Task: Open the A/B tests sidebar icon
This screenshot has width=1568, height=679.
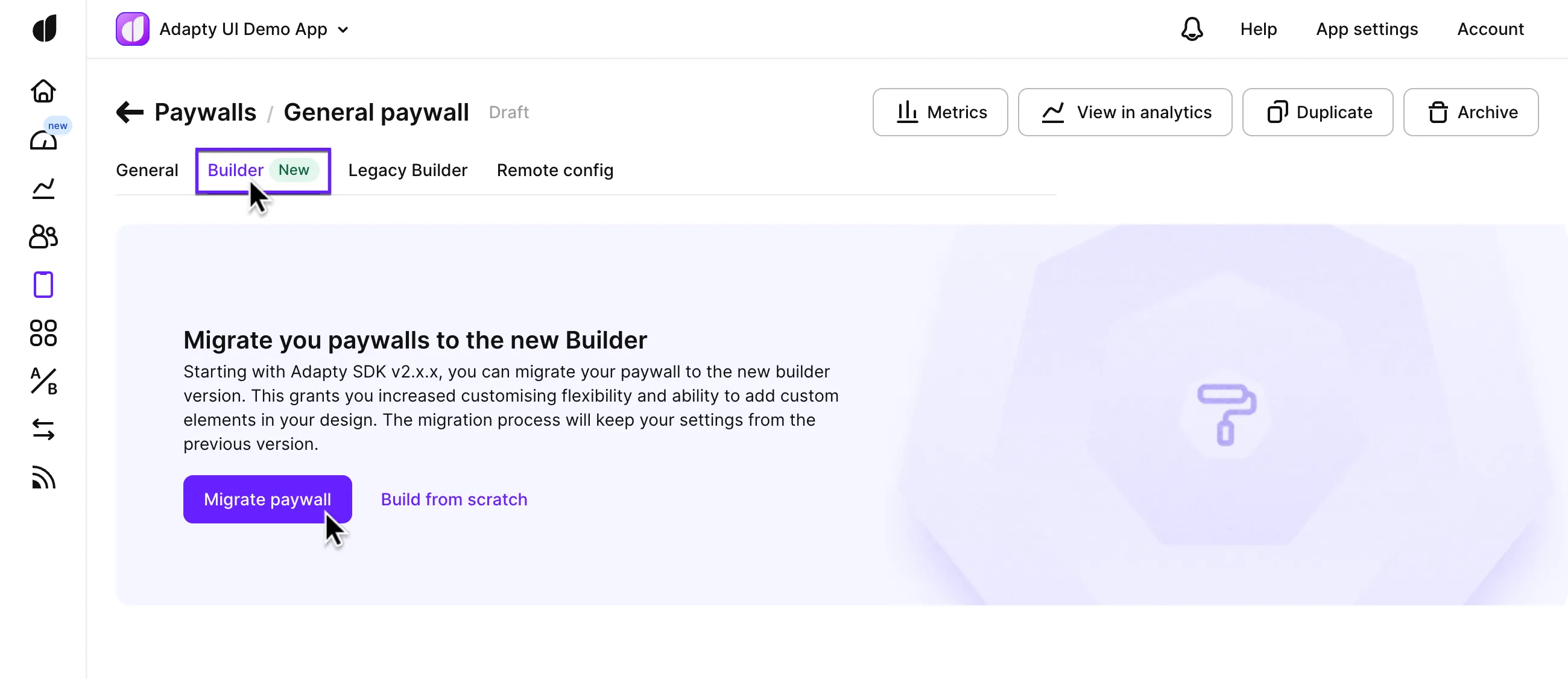Action: pos(43,382)
